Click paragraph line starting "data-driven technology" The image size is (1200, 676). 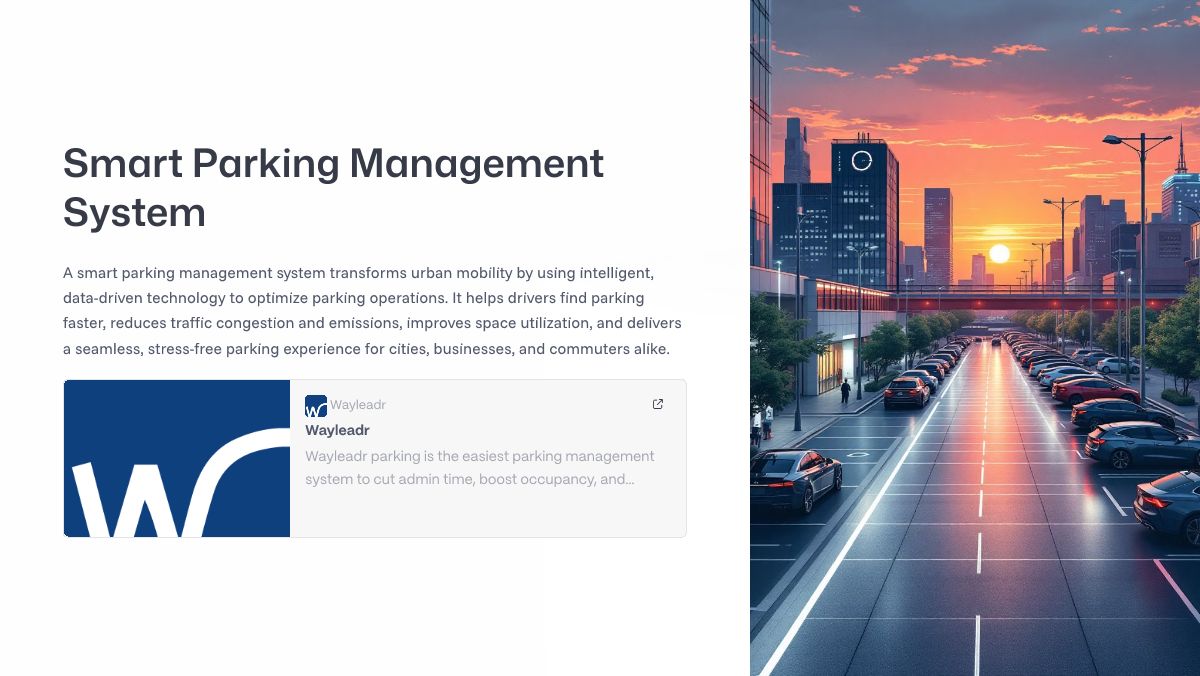353,298
